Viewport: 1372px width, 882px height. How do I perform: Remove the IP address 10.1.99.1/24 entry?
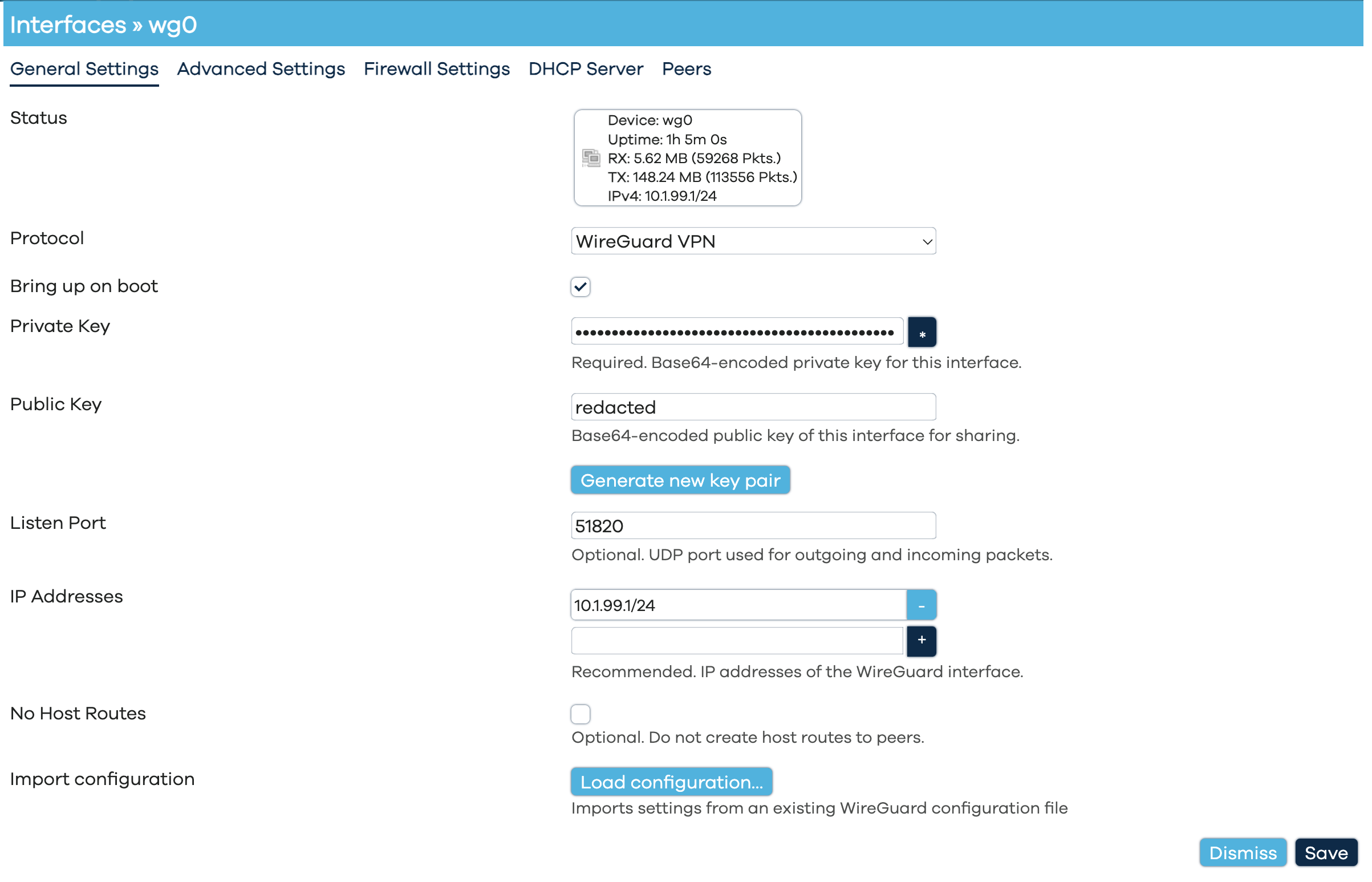point(922,604)
